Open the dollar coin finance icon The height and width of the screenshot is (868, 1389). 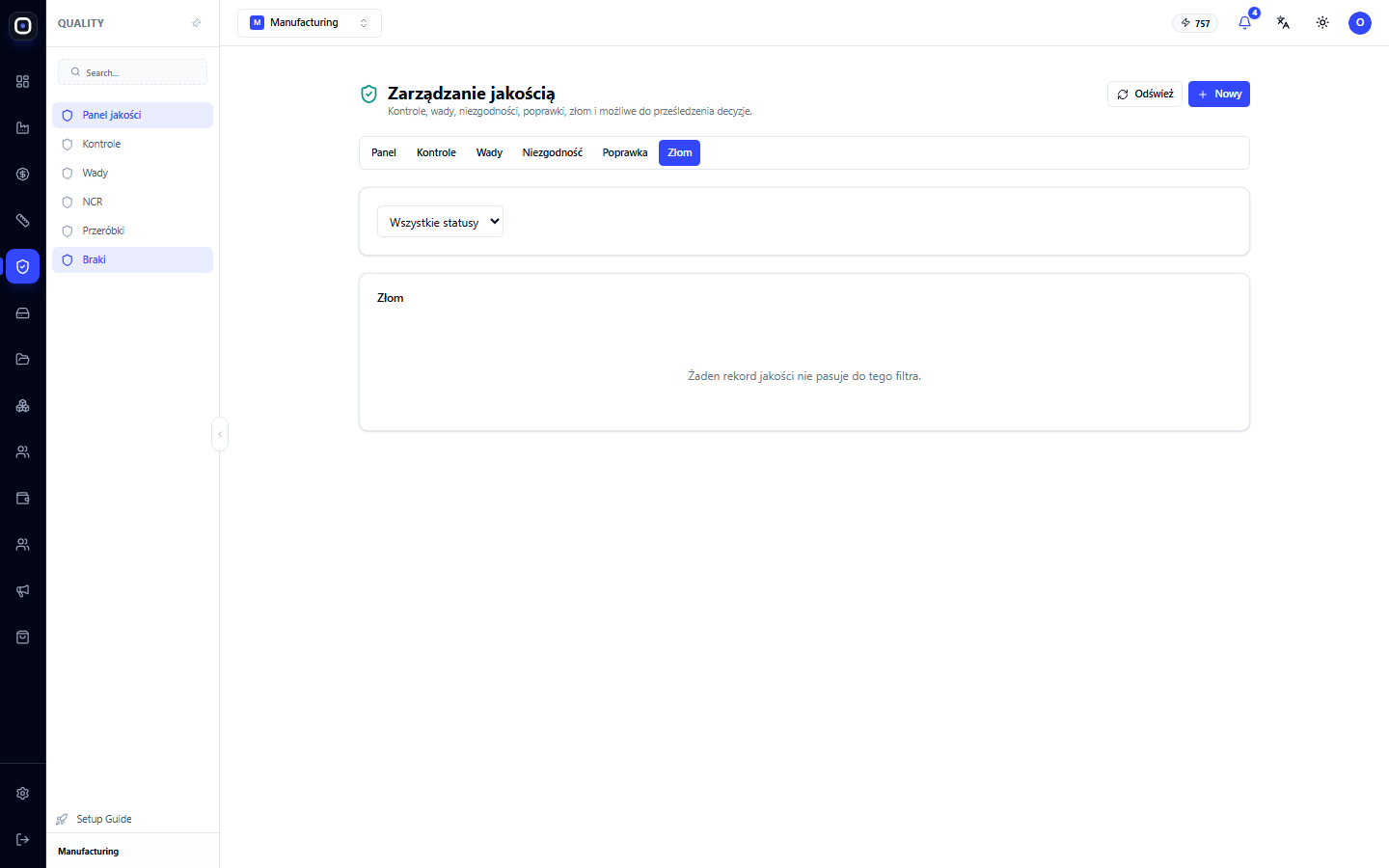click(22, 175)
